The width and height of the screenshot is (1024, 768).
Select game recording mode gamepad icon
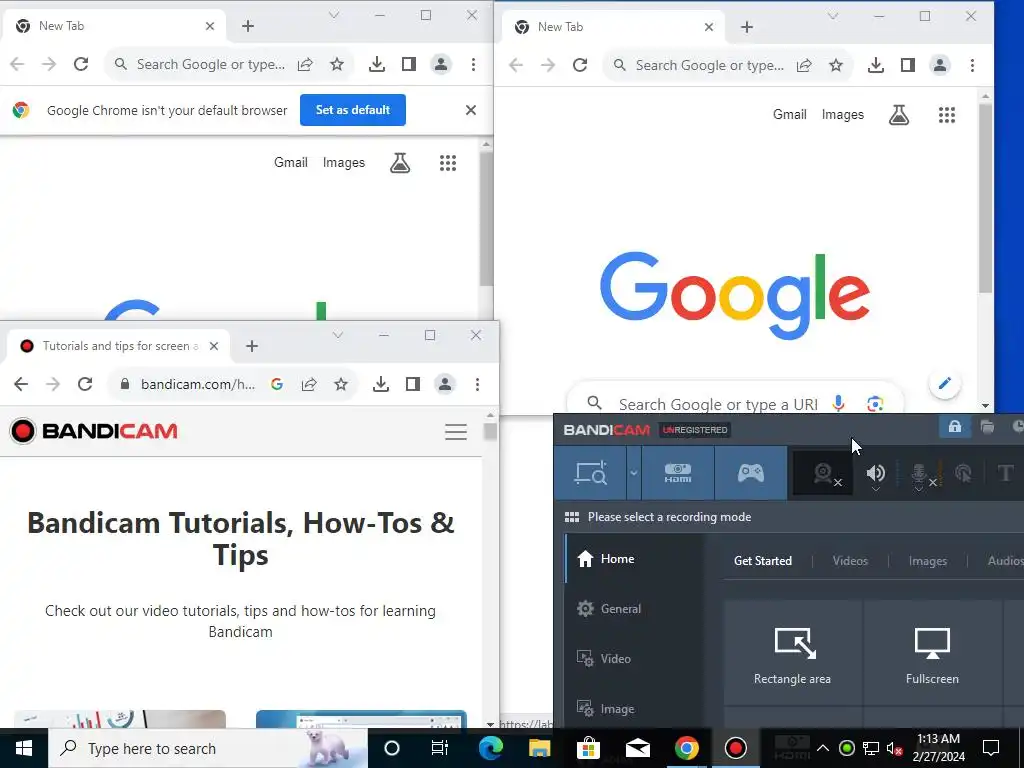(x=751, y=473)
